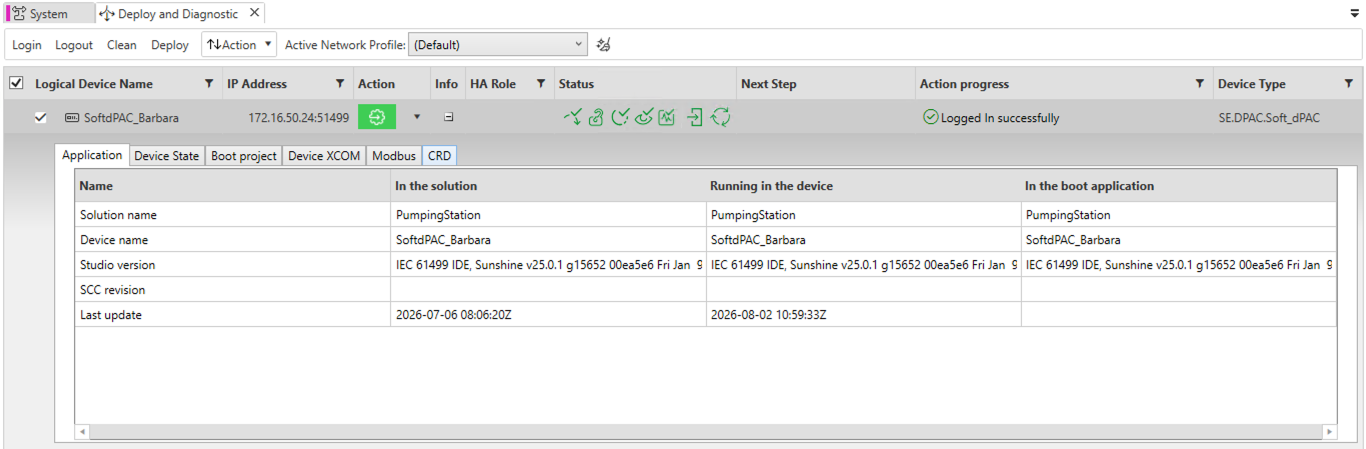
Task: Open the Boot project tab
Action: pyautogui.click(x=244, y=156)
